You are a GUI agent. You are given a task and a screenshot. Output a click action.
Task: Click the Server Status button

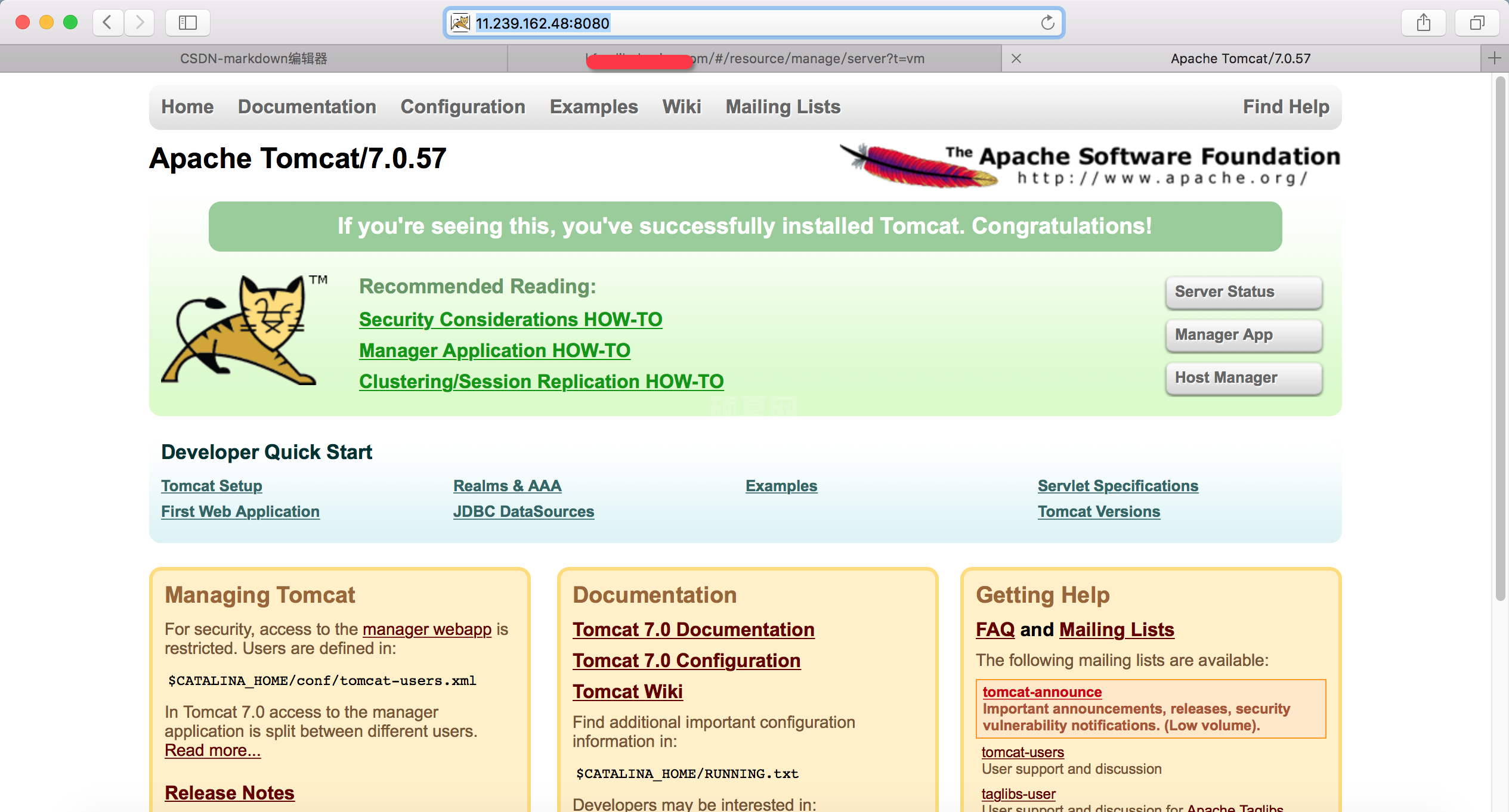tap(1244, 292)
